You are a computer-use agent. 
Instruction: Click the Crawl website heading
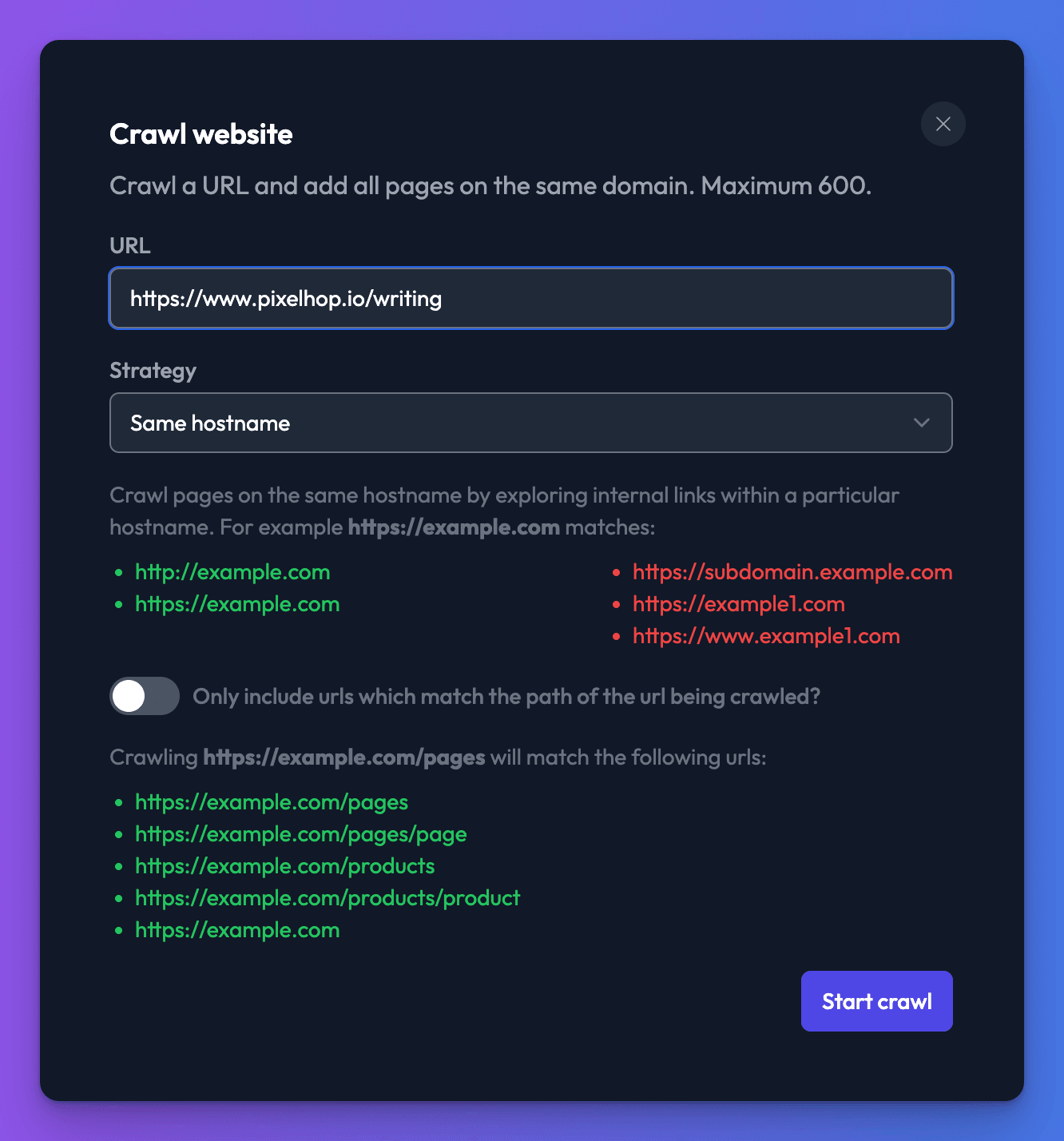201,134
